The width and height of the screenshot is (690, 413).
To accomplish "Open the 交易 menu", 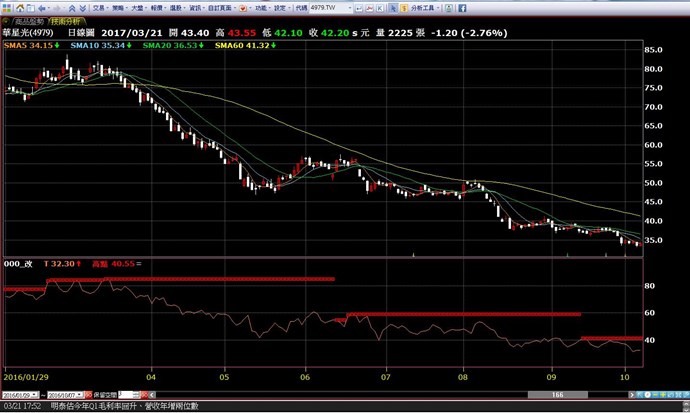I will (98, 8).
